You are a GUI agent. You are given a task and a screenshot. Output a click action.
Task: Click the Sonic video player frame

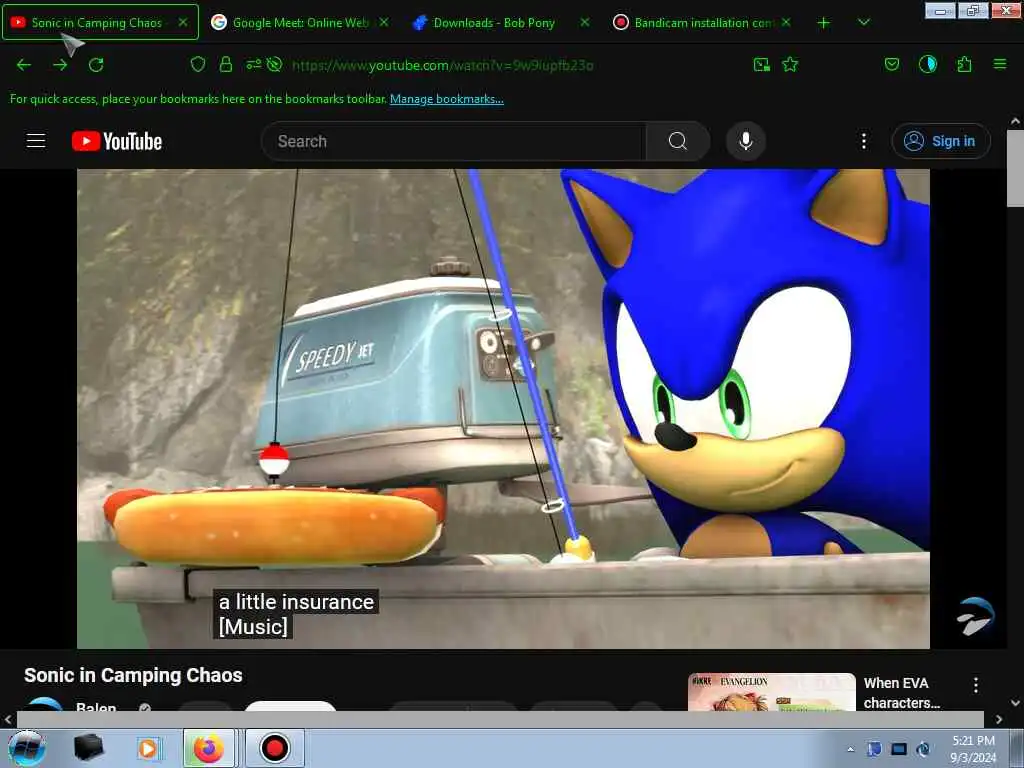pos(503,408)
